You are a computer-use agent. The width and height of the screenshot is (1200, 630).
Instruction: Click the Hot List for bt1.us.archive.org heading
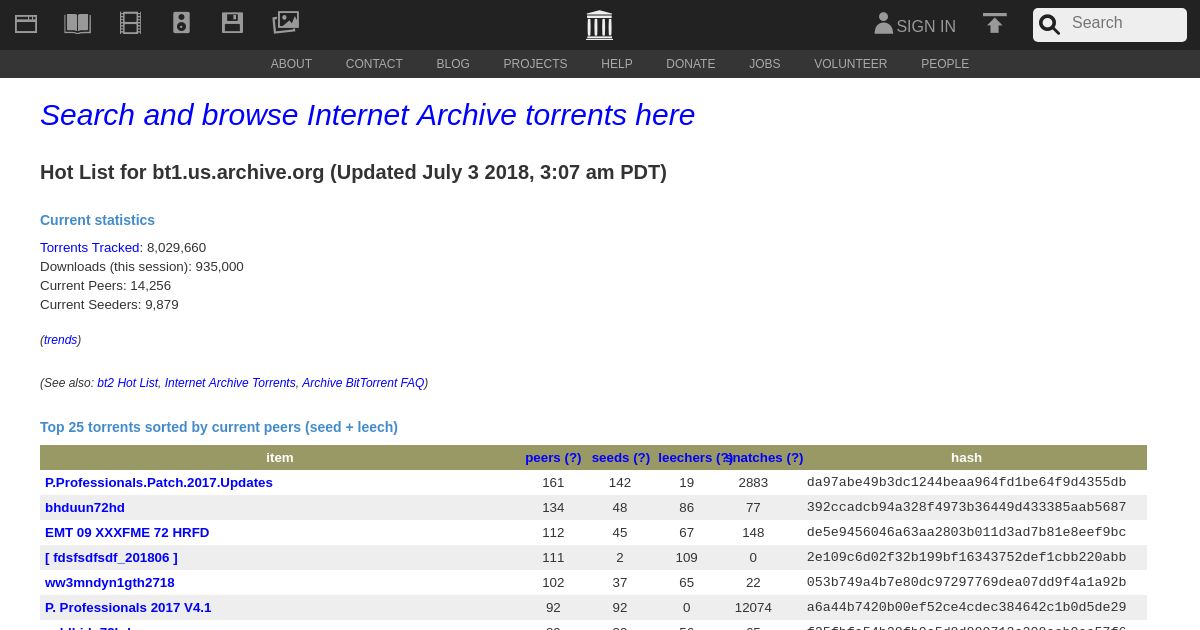click(x=353, y=172)
